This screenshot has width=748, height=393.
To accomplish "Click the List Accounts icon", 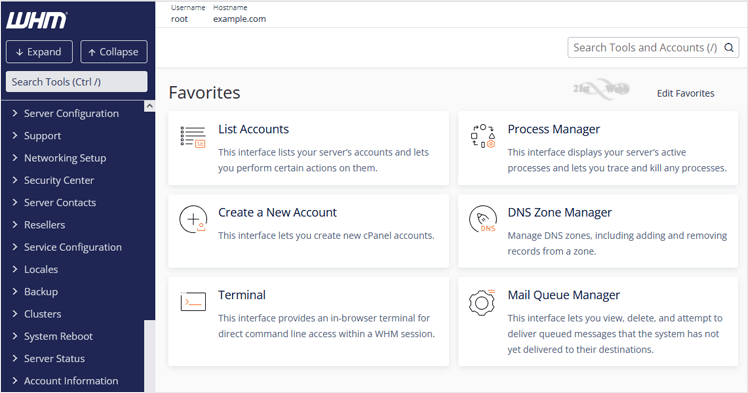I will coord(193,137).
